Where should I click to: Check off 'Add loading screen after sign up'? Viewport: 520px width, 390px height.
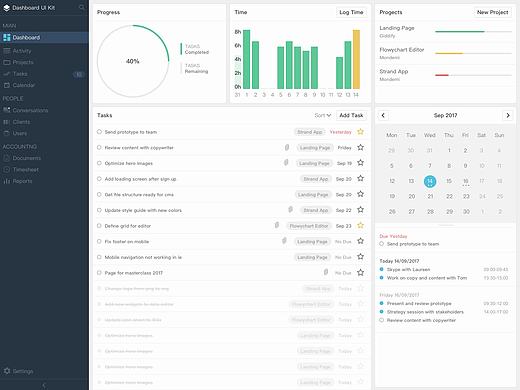(99, 179)
